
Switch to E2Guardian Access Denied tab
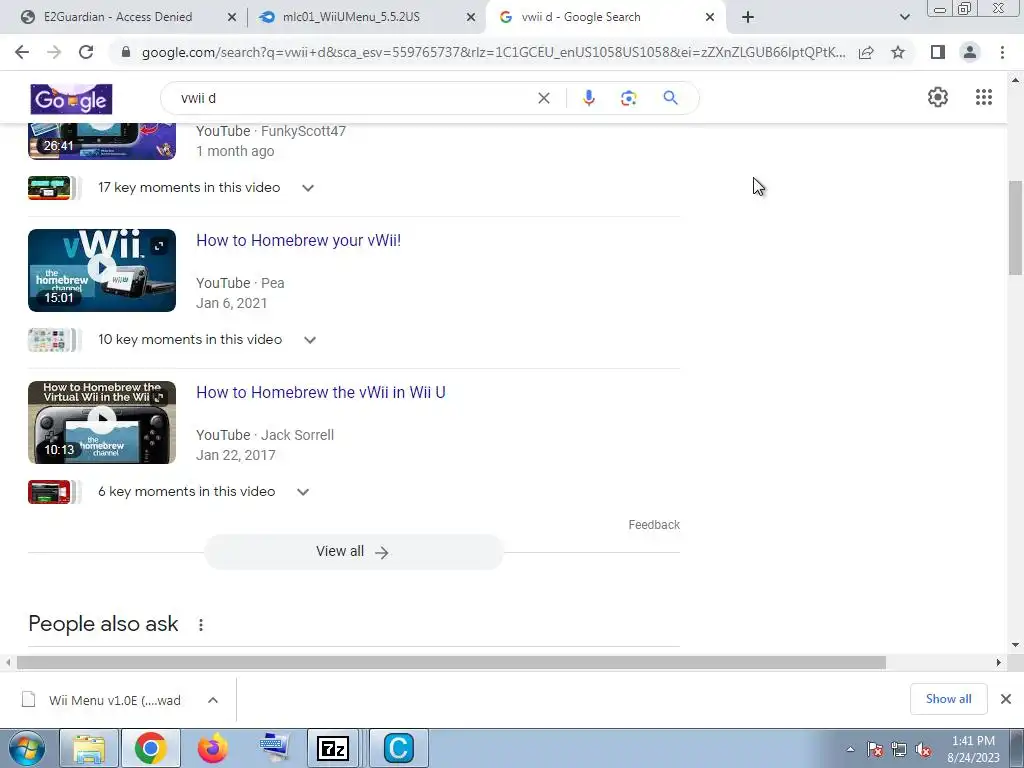pos(118,17)
